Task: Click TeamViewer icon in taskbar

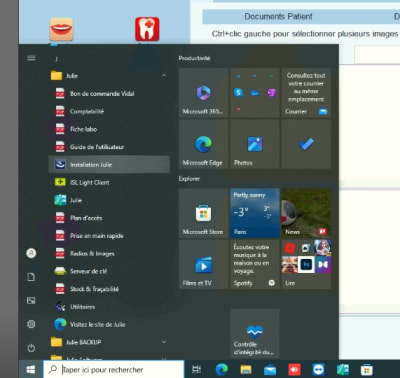Action: 318,369
